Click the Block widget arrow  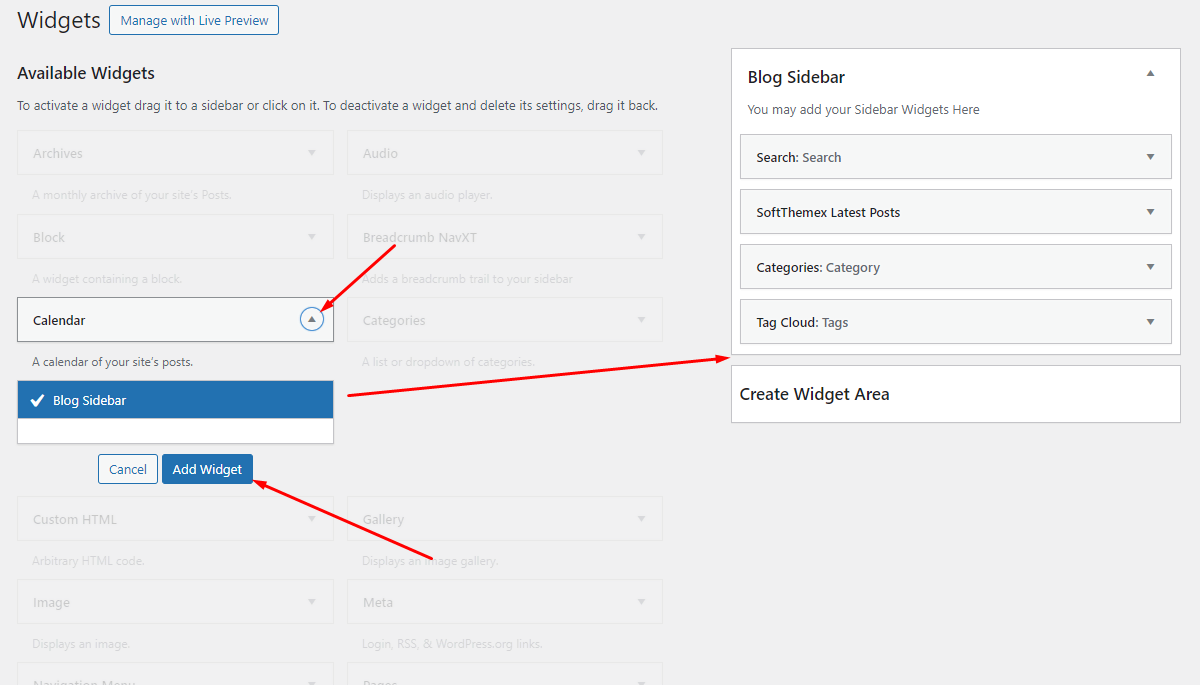pyautogui.click(x=312, y=237)
